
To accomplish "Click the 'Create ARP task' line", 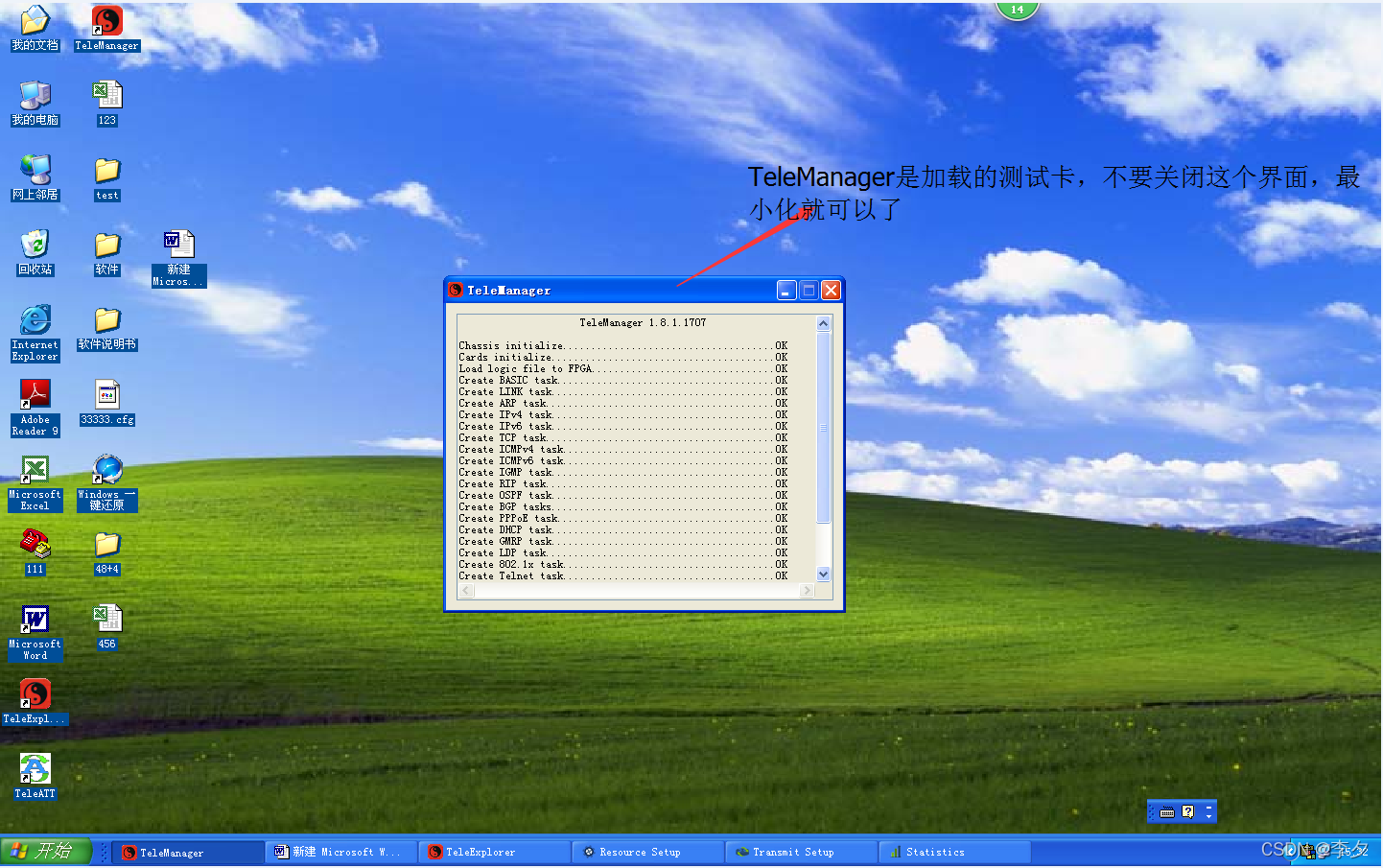I will [623, 404].
